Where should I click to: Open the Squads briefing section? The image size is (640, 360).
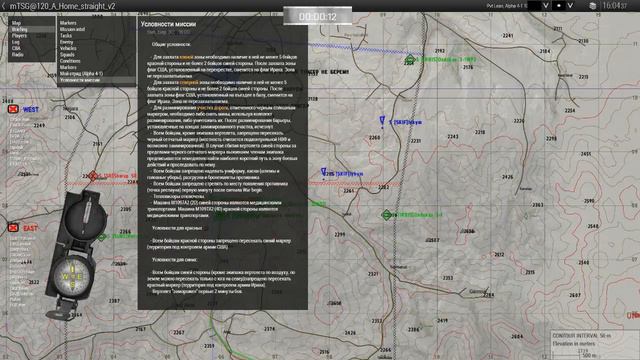67,55
